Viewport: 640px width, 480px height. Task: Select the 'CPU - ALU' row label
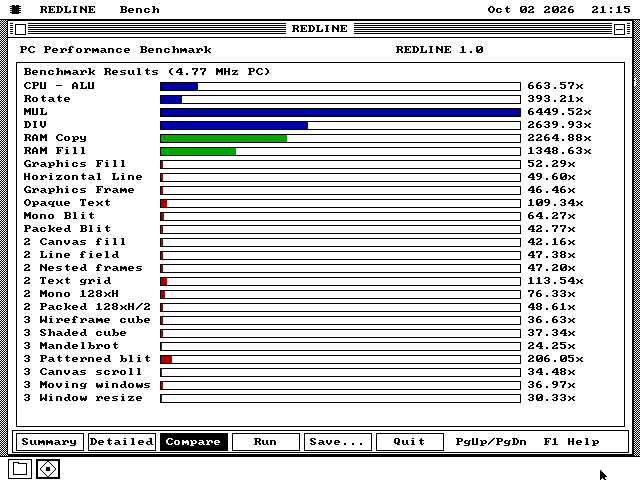59,86
